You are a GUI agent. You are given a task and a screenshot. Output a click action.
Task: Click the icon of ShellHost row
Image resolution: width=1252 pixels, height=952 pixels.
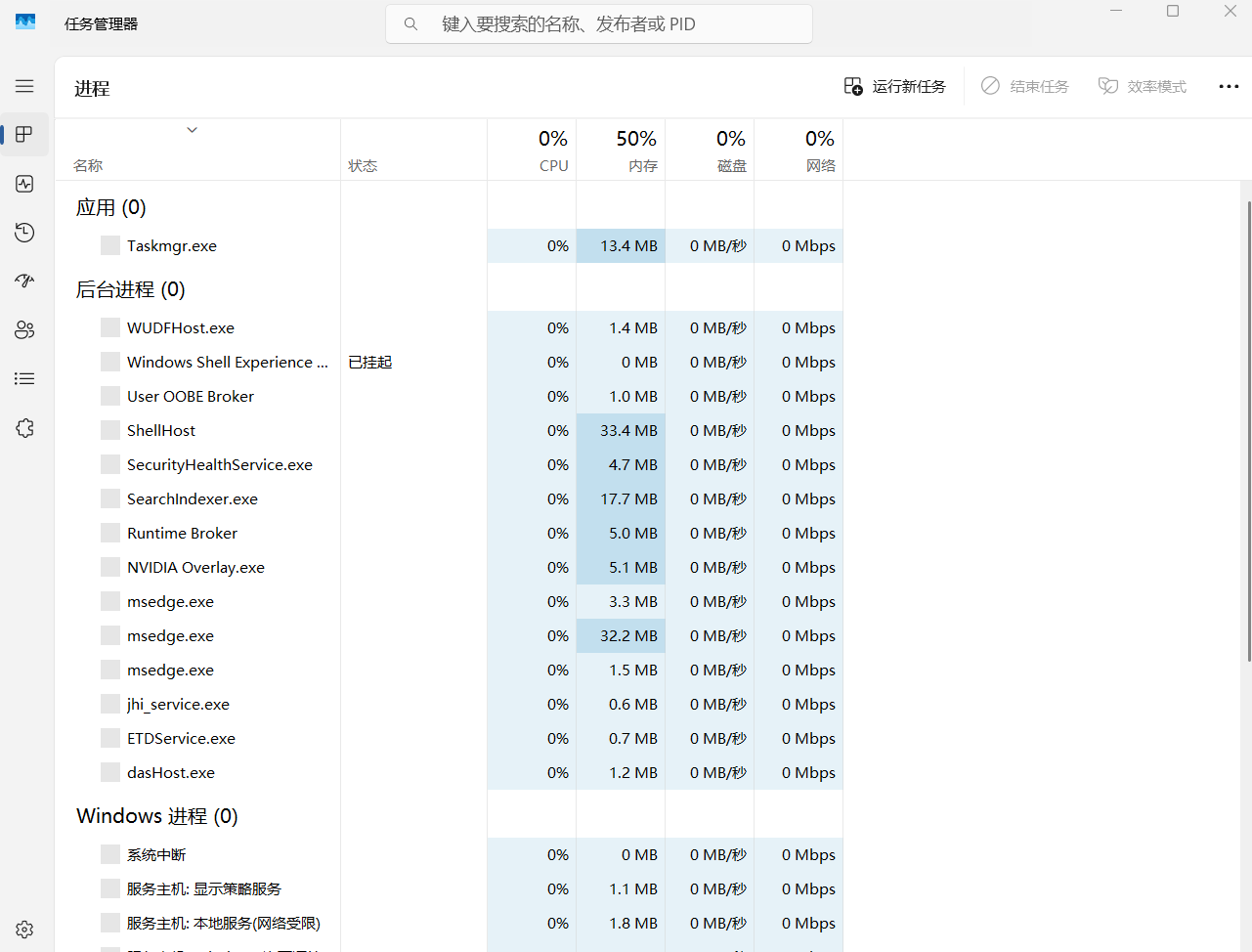tap(110, 430)
